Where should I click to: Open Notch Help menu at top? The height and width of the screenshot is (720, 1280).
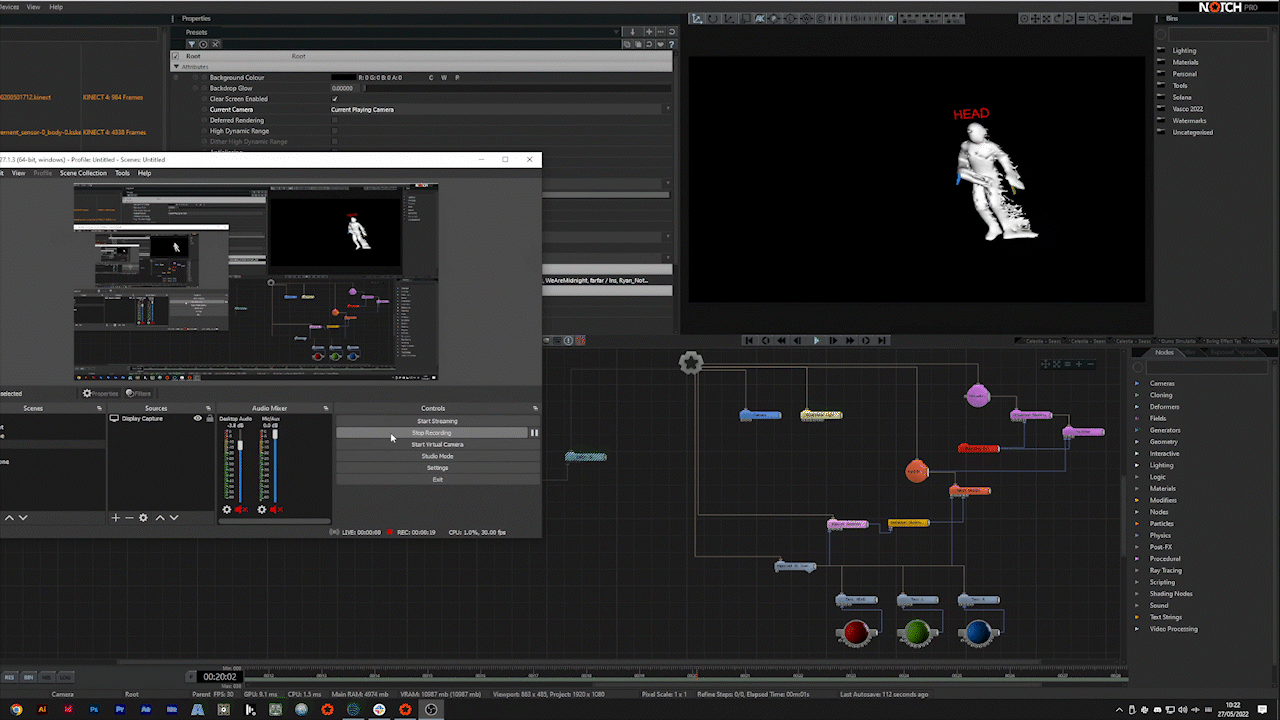click(56, 7)
